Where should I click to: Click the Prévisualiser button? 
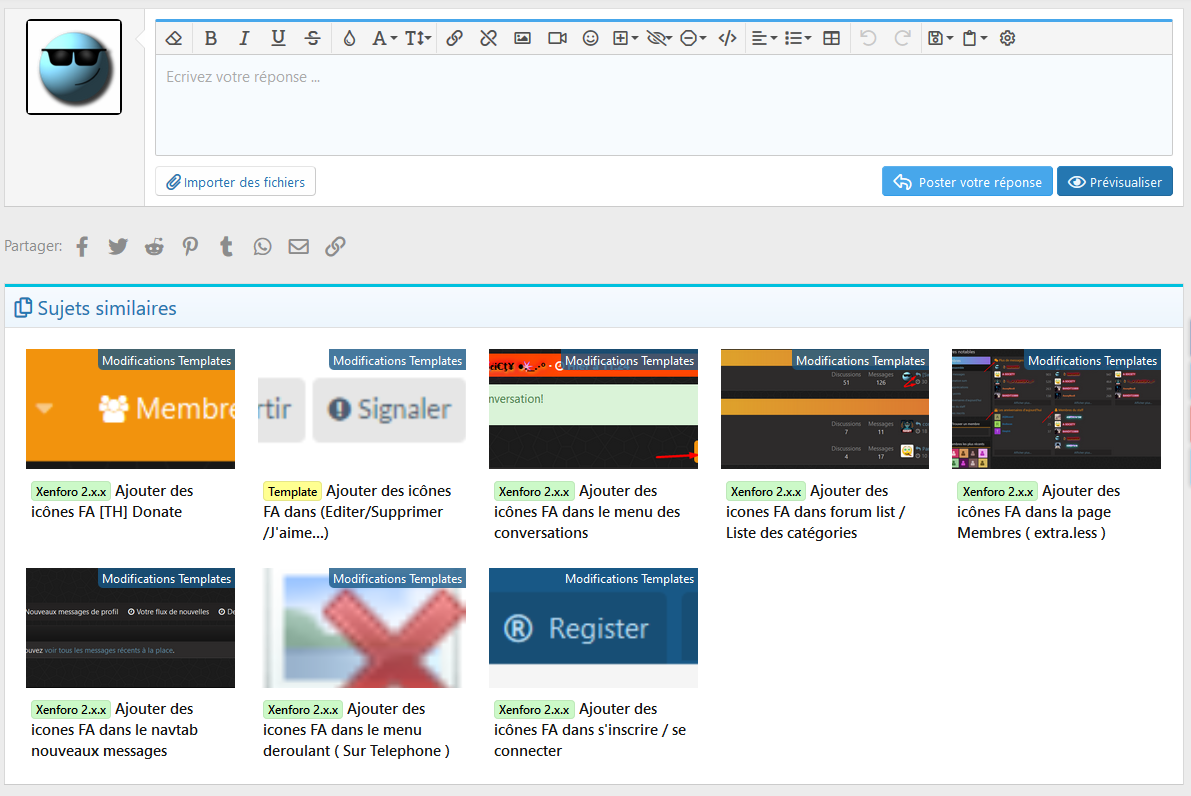pyautogui.click(x=1114, y=182)
